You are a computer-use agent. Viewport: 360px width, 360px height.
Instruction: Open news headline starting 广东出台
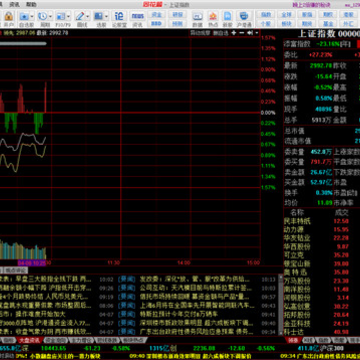tap(197, 331)
